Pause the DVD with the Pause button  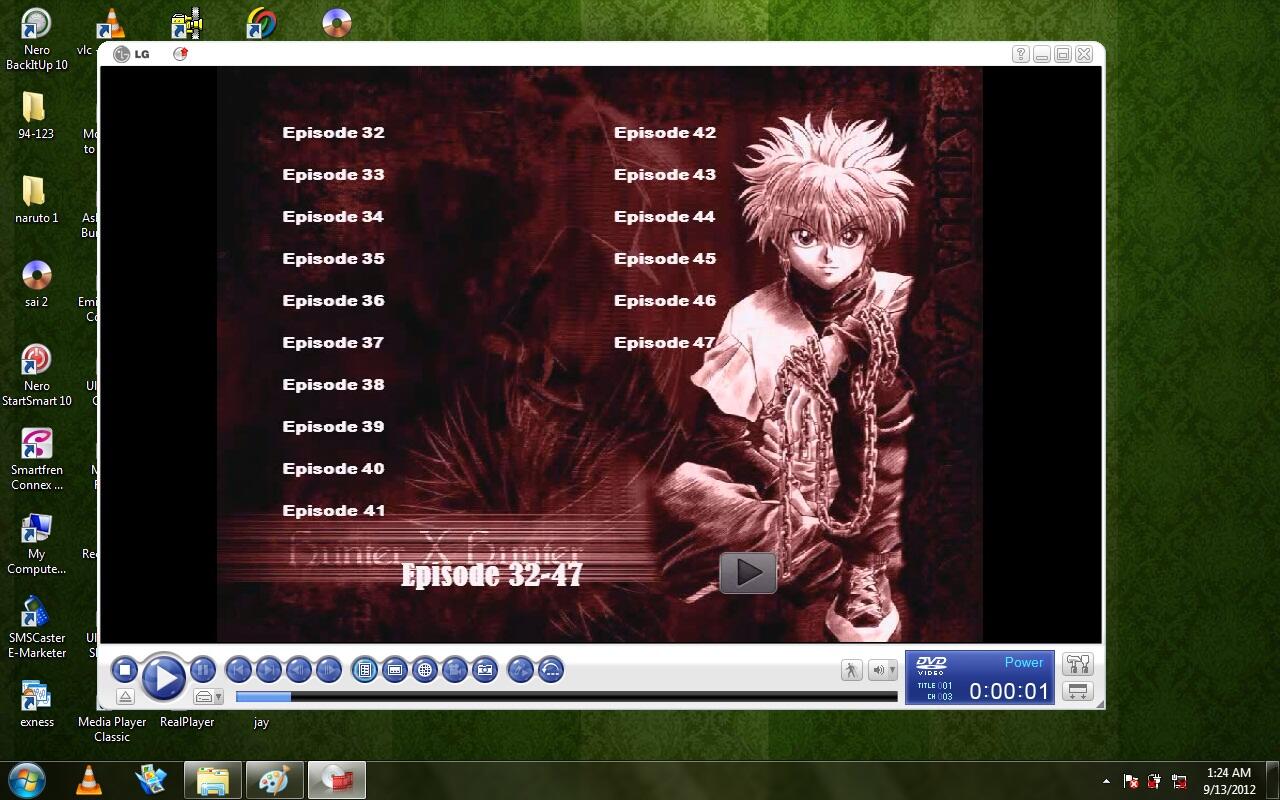coord(202,670)
